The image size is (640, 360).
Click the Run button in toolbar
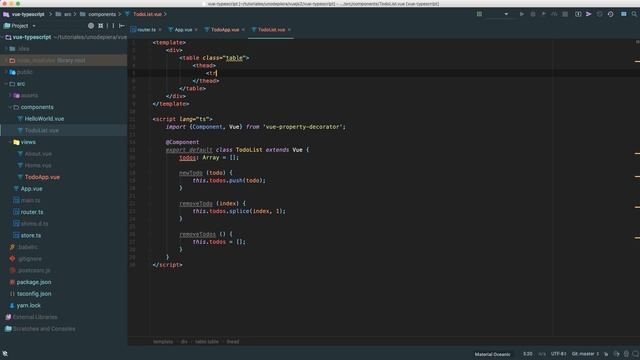[x=522, y=14]
